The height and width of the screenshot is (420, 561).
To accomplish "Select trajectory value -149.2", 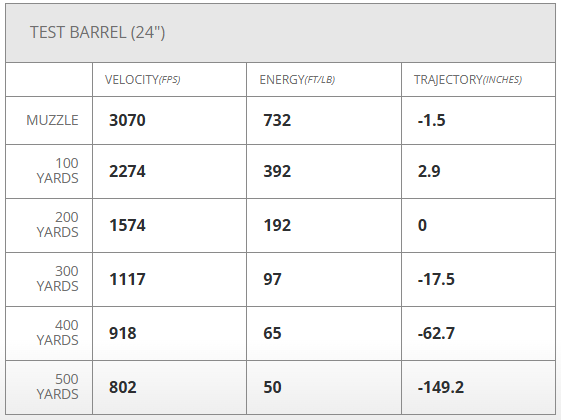I will 441,387.
